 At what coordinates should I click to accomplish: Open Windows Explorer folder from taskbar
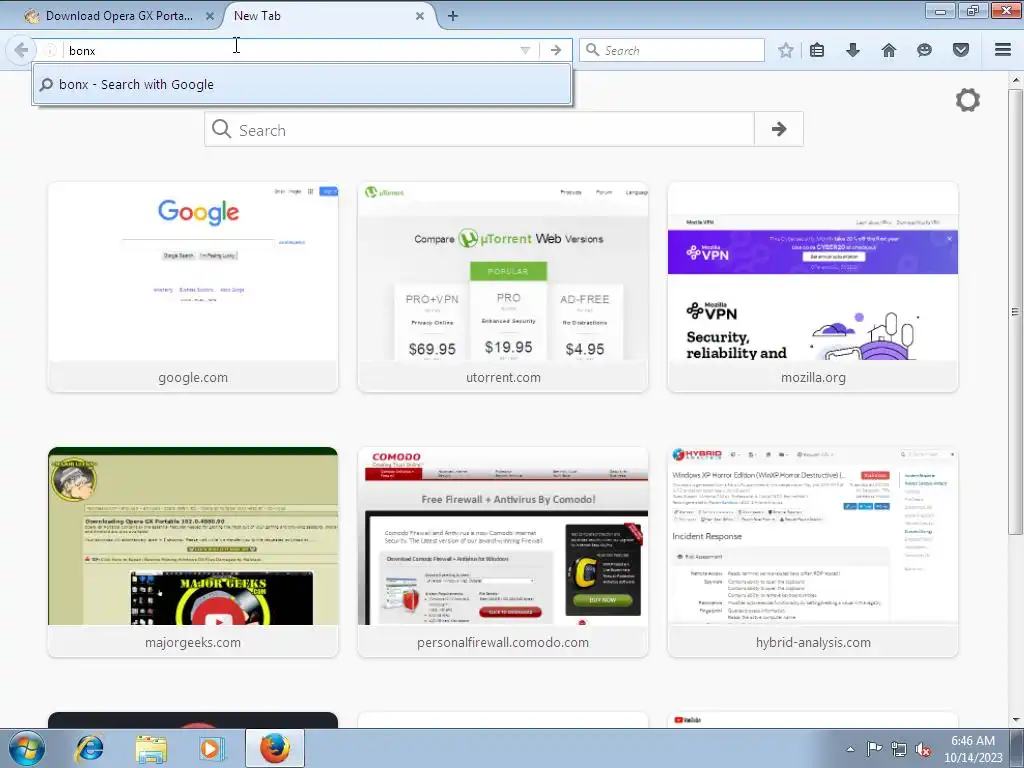click(x=151, y=748)
